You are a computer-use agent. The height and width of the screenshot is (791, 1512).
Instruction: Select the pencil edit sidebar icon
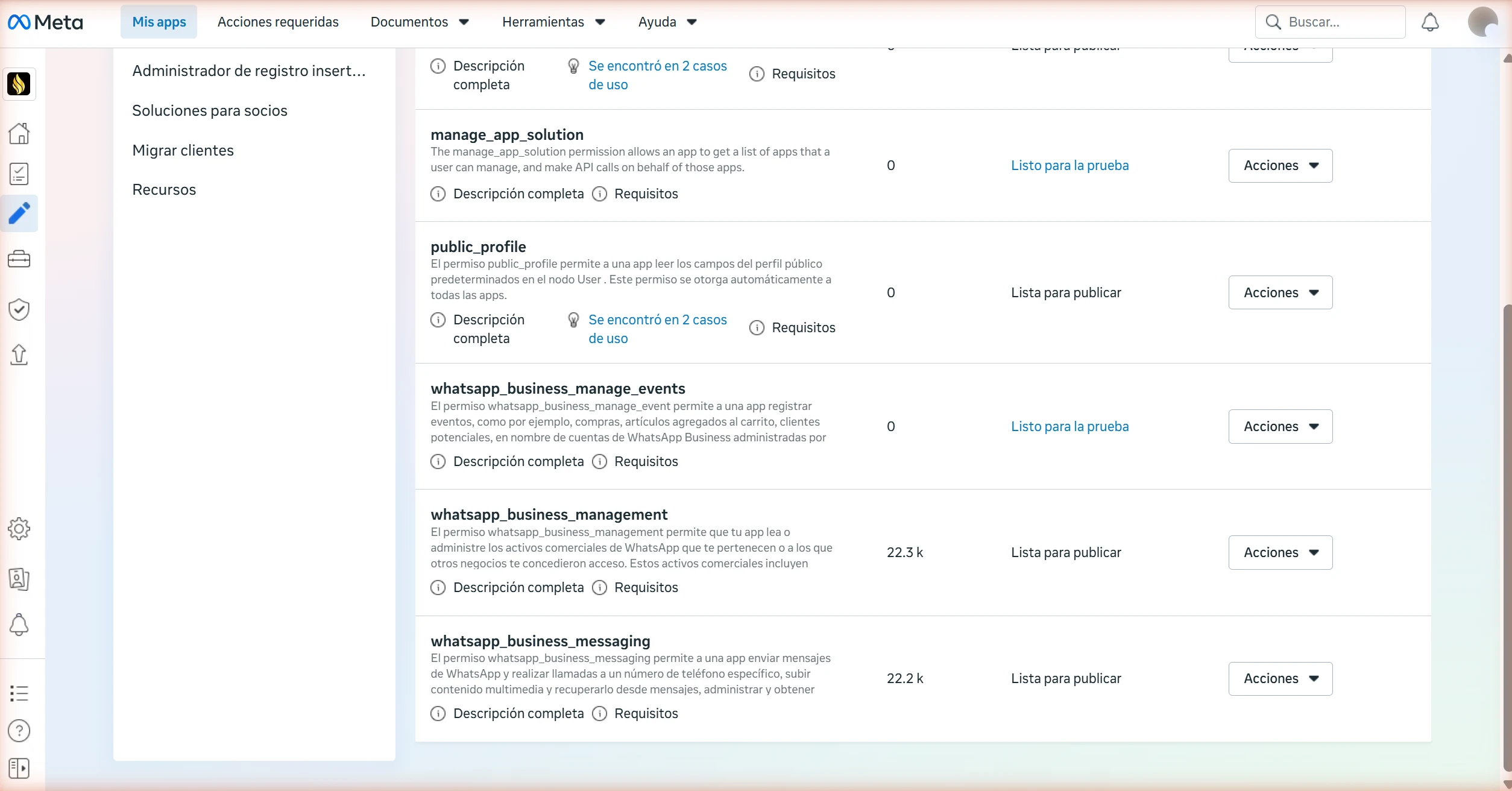(19, 213)
